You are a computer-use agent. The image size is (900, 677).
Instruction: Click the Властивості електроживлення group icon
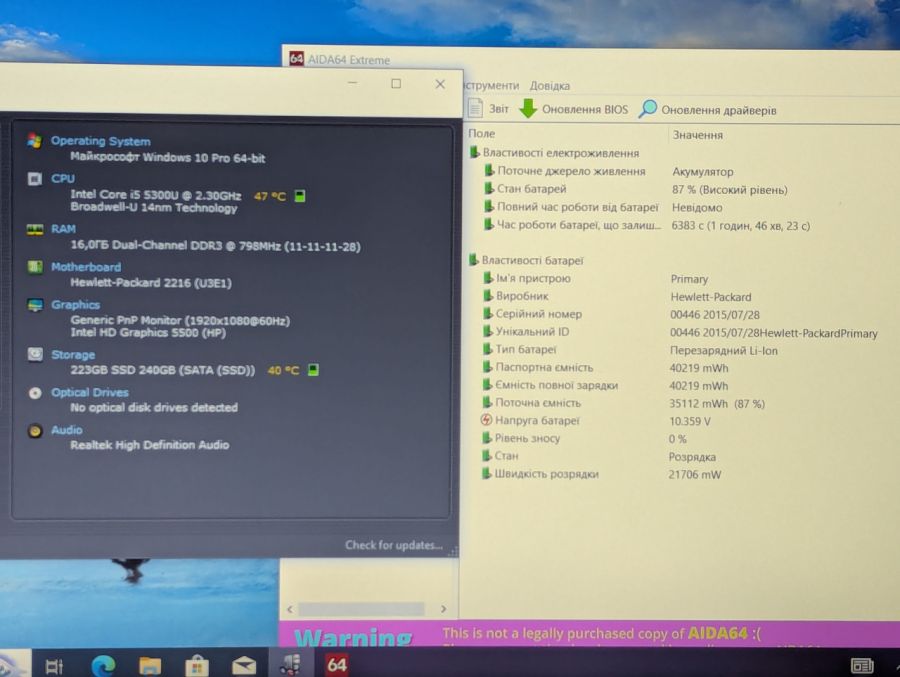(474, 153)
